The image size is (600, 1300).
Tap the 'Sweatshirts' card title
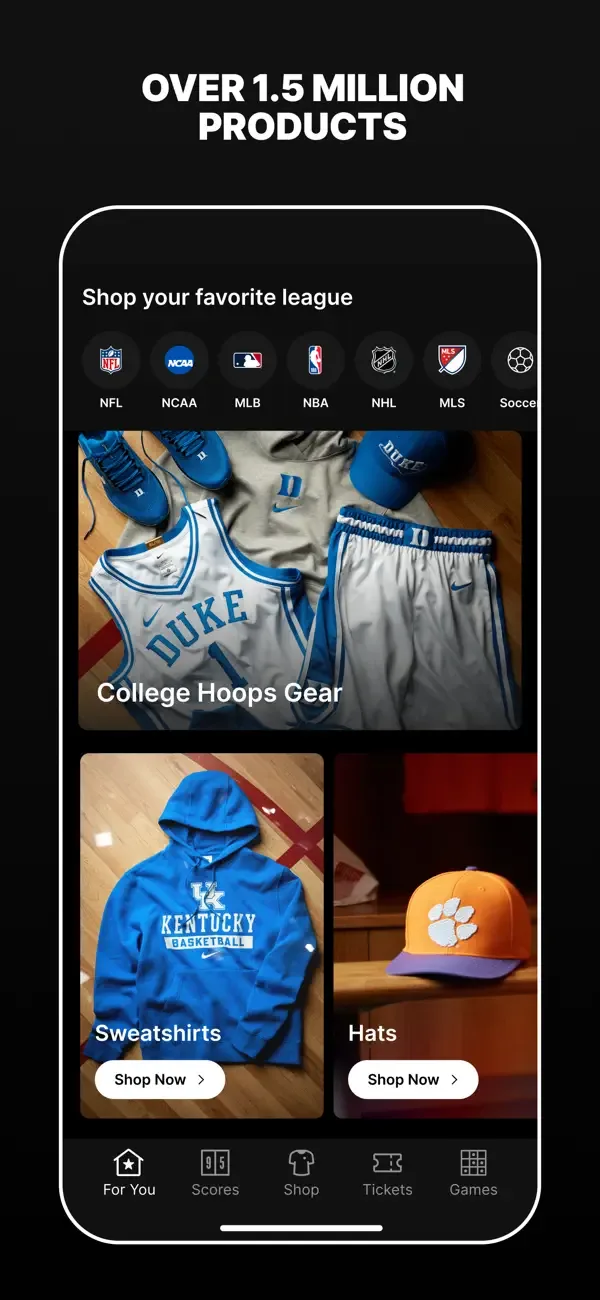click(158, 1033)
